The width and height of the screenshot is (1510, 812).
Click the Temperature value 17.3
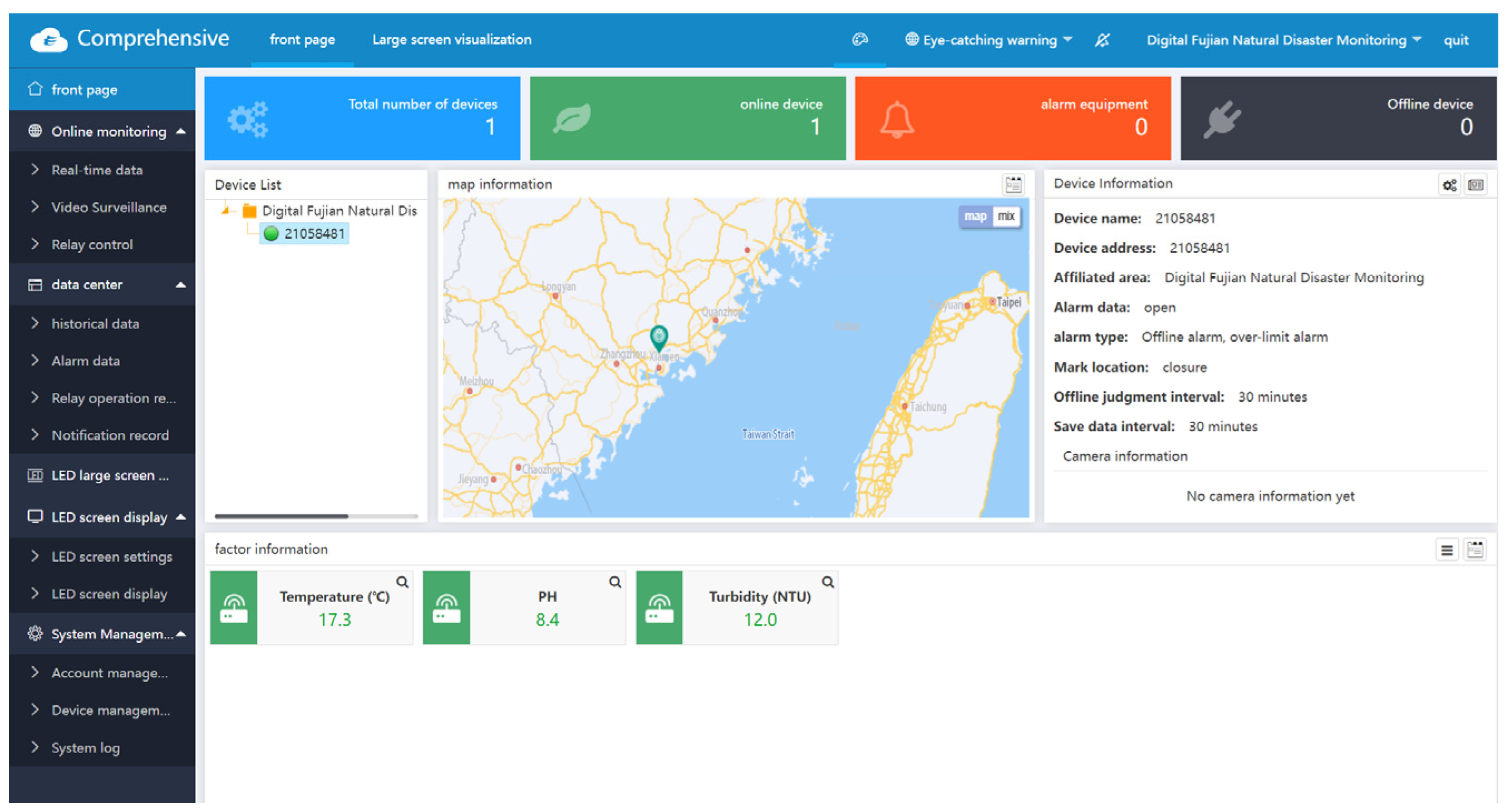click(x=335, y=619)
